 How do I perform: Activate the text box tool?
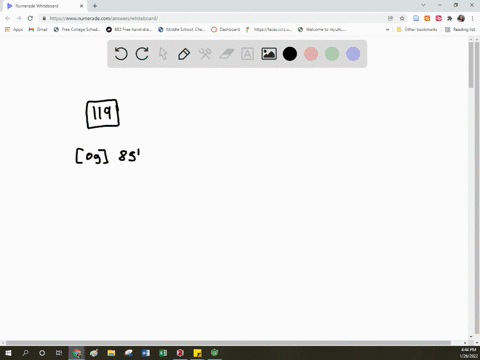tap(247, 54)
